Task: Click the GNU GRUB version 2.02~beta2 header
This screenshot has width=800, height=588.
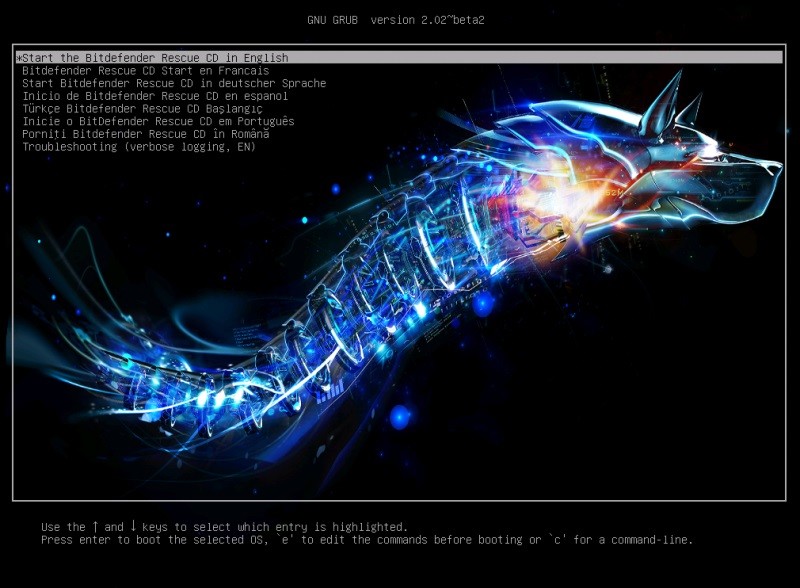Action: coord(396,20)
